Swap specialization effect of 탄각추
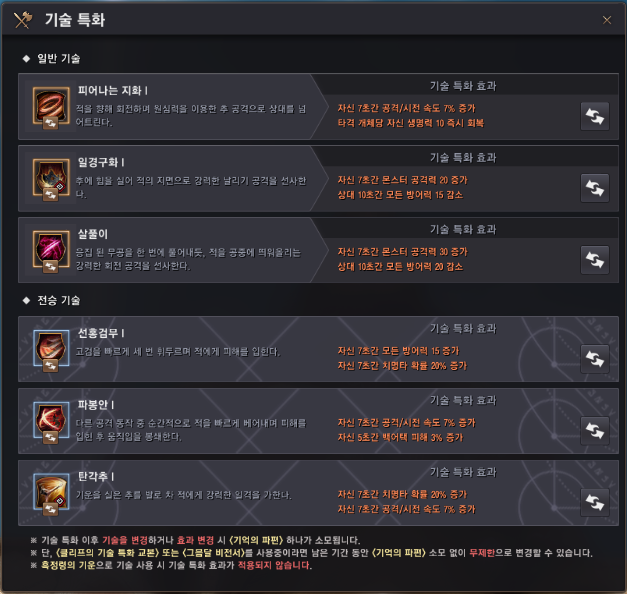The height and width of the screenshot is (594, 627). tap(595, 502)
